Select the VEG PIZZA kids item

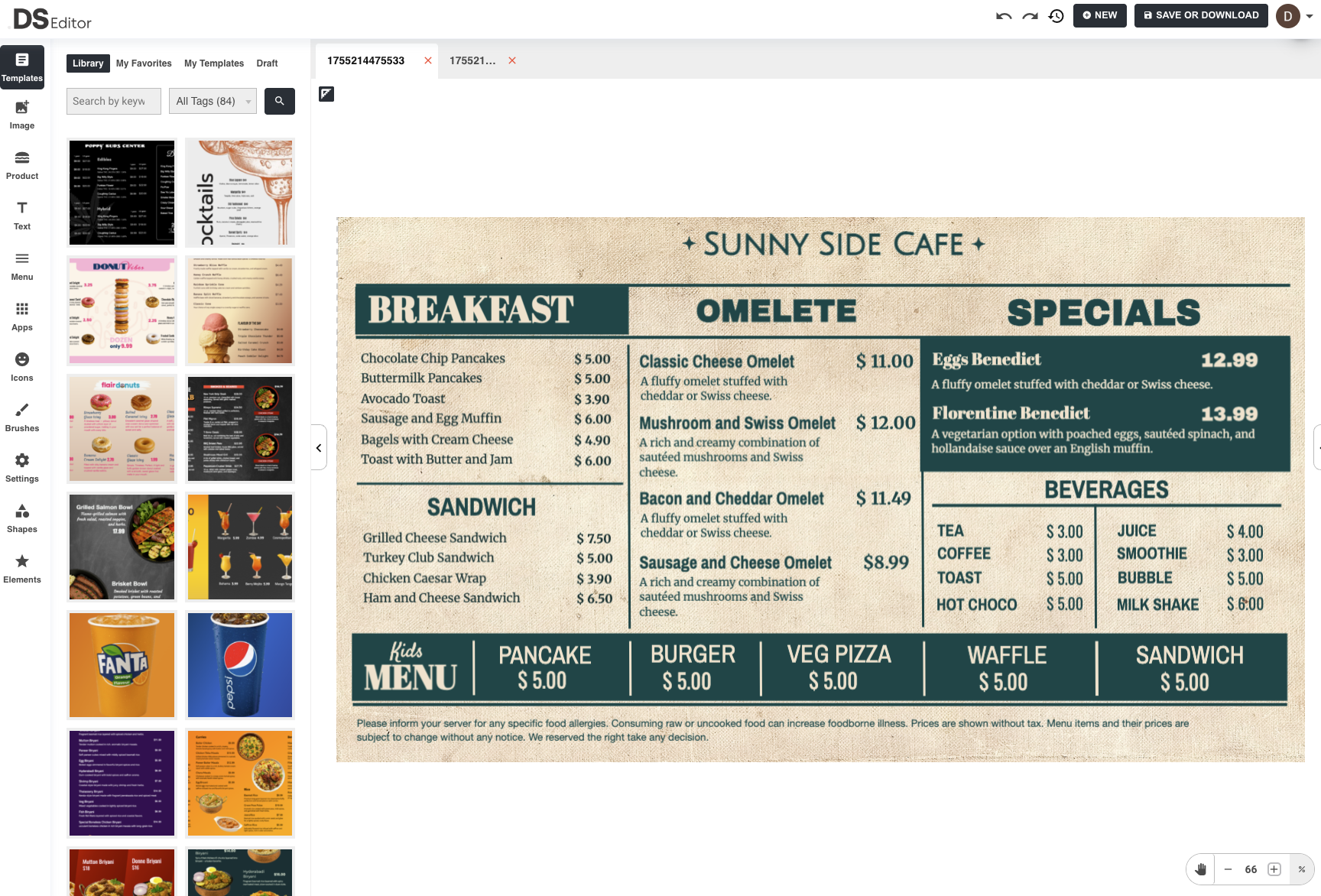click(839, 654)
